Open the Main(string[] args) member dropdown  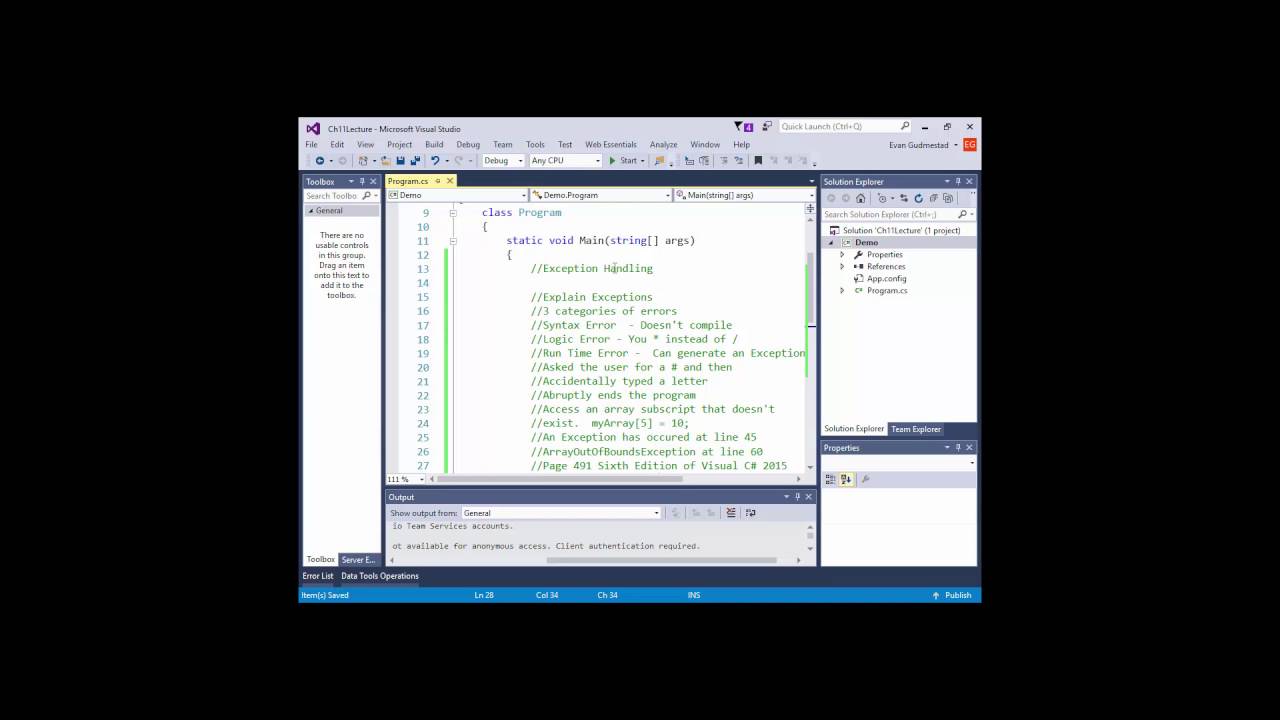click(x=745, y=195)
